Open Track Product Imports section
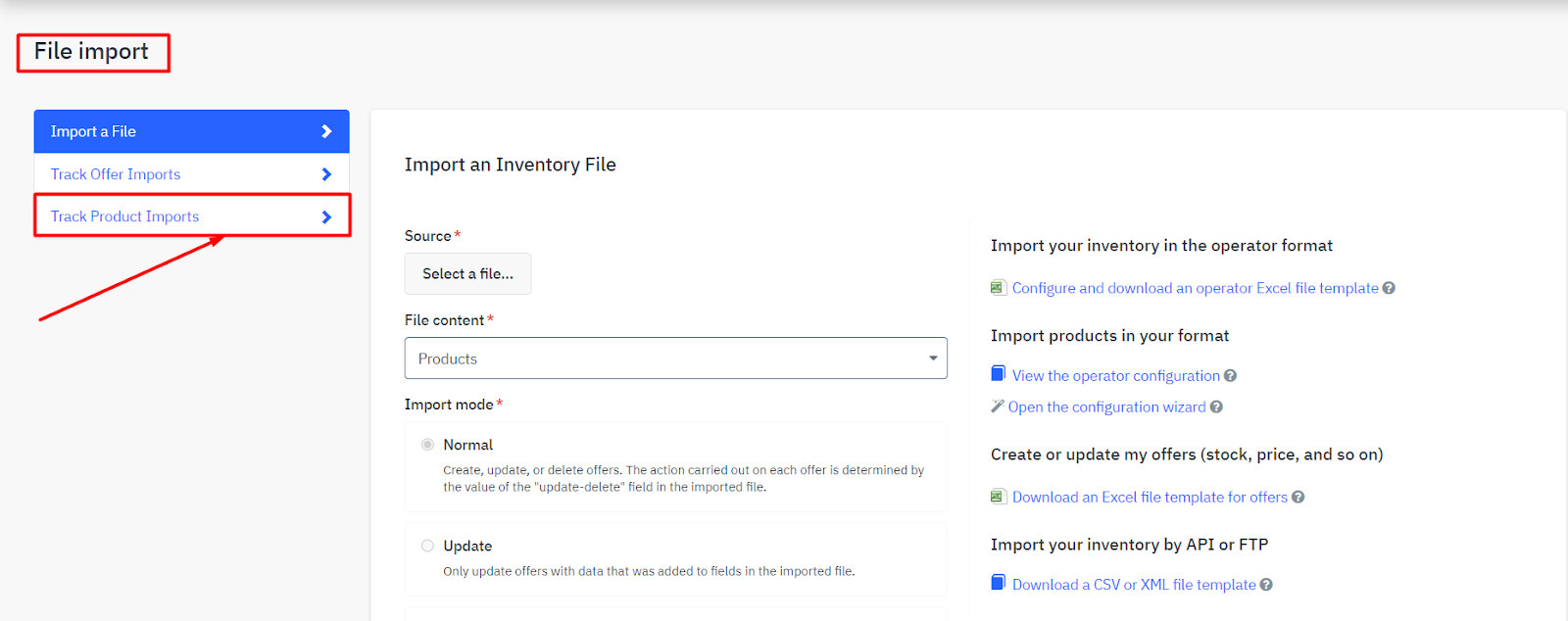This screenshot has height=621, width=1568. (x=124, y=216)
